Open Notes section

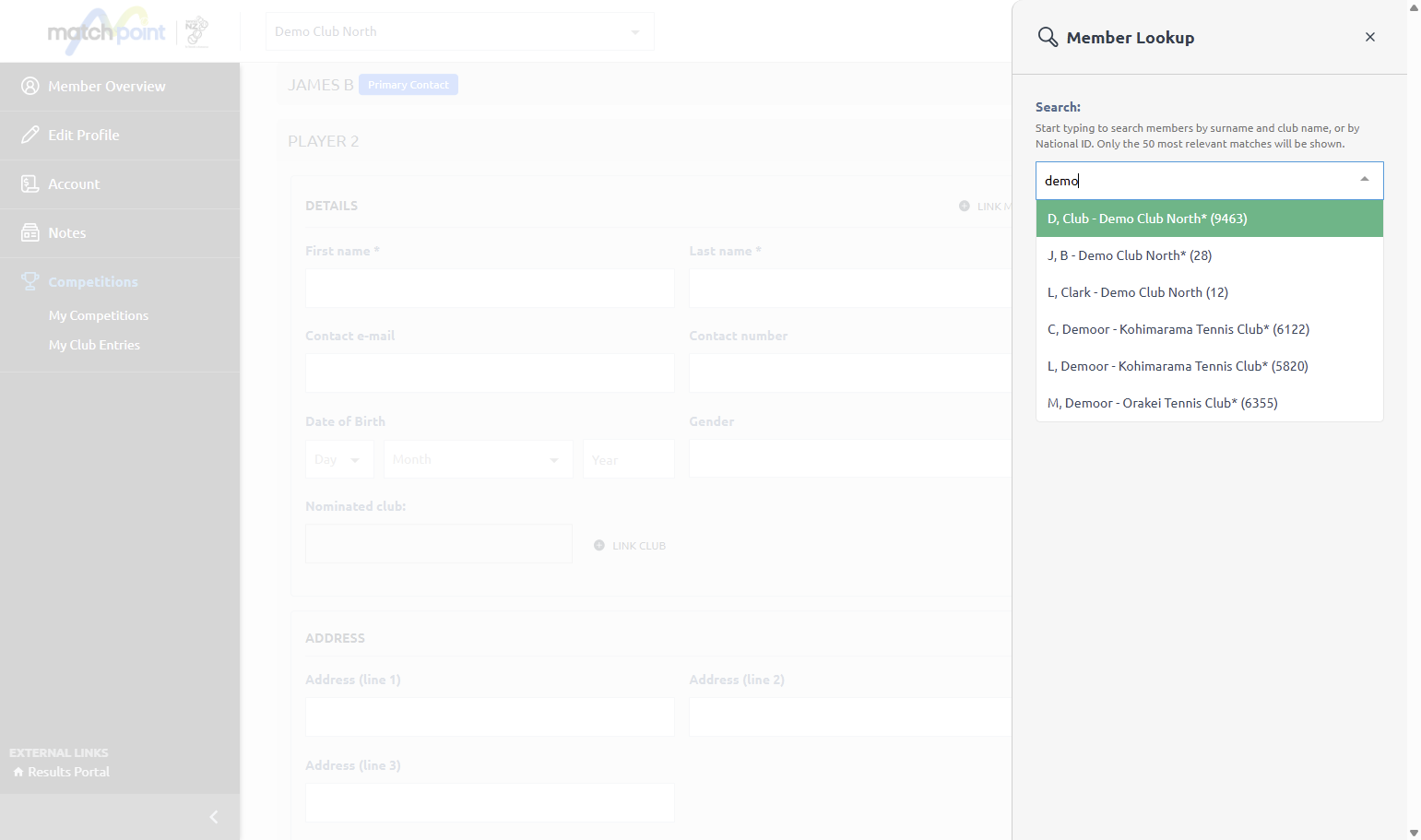pos(120,233)
